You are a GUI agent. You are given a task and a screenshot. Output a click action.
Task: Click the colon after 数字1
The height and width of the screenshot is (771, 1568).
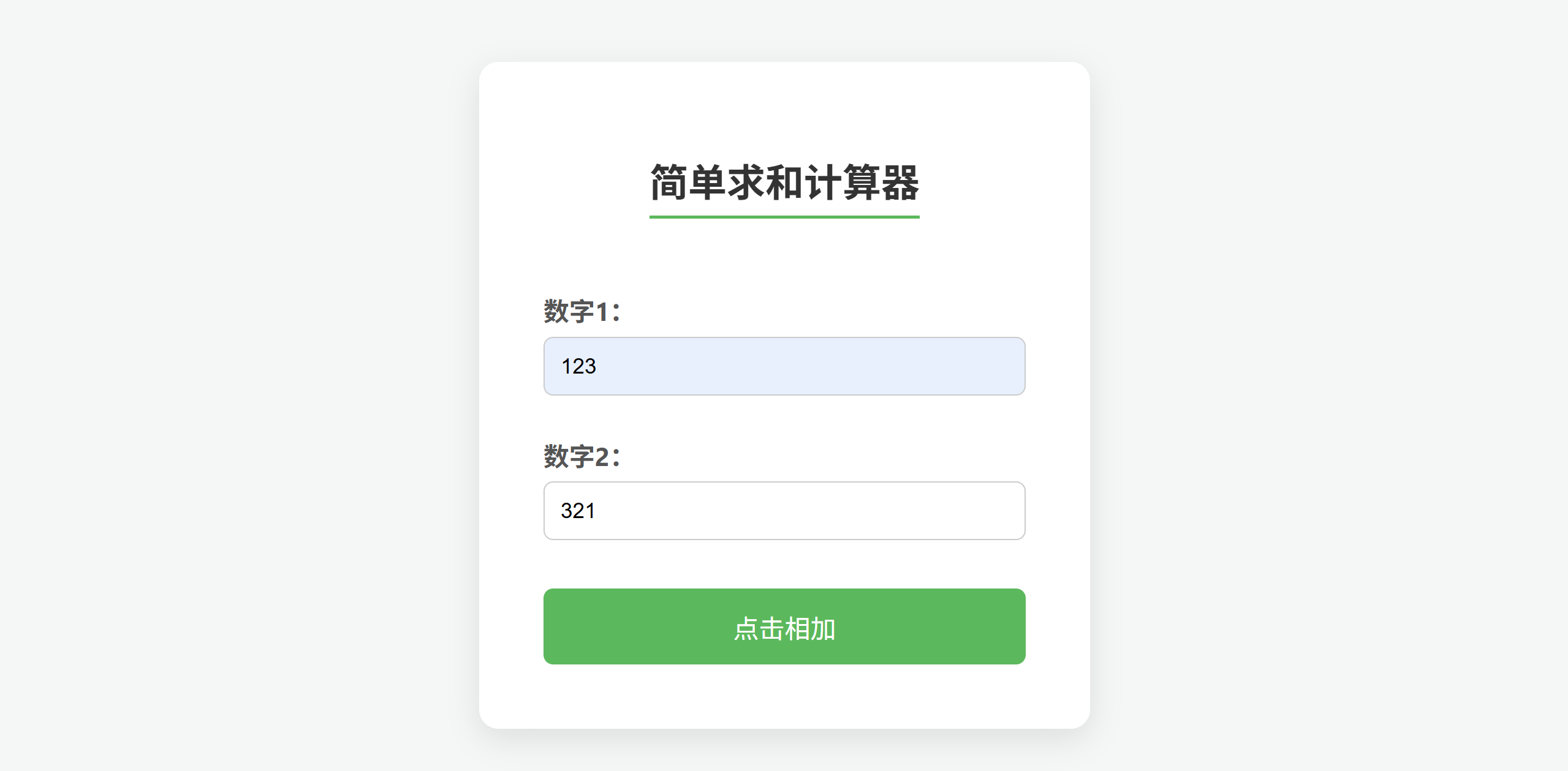pyautogui.click(x=617, y=312)
